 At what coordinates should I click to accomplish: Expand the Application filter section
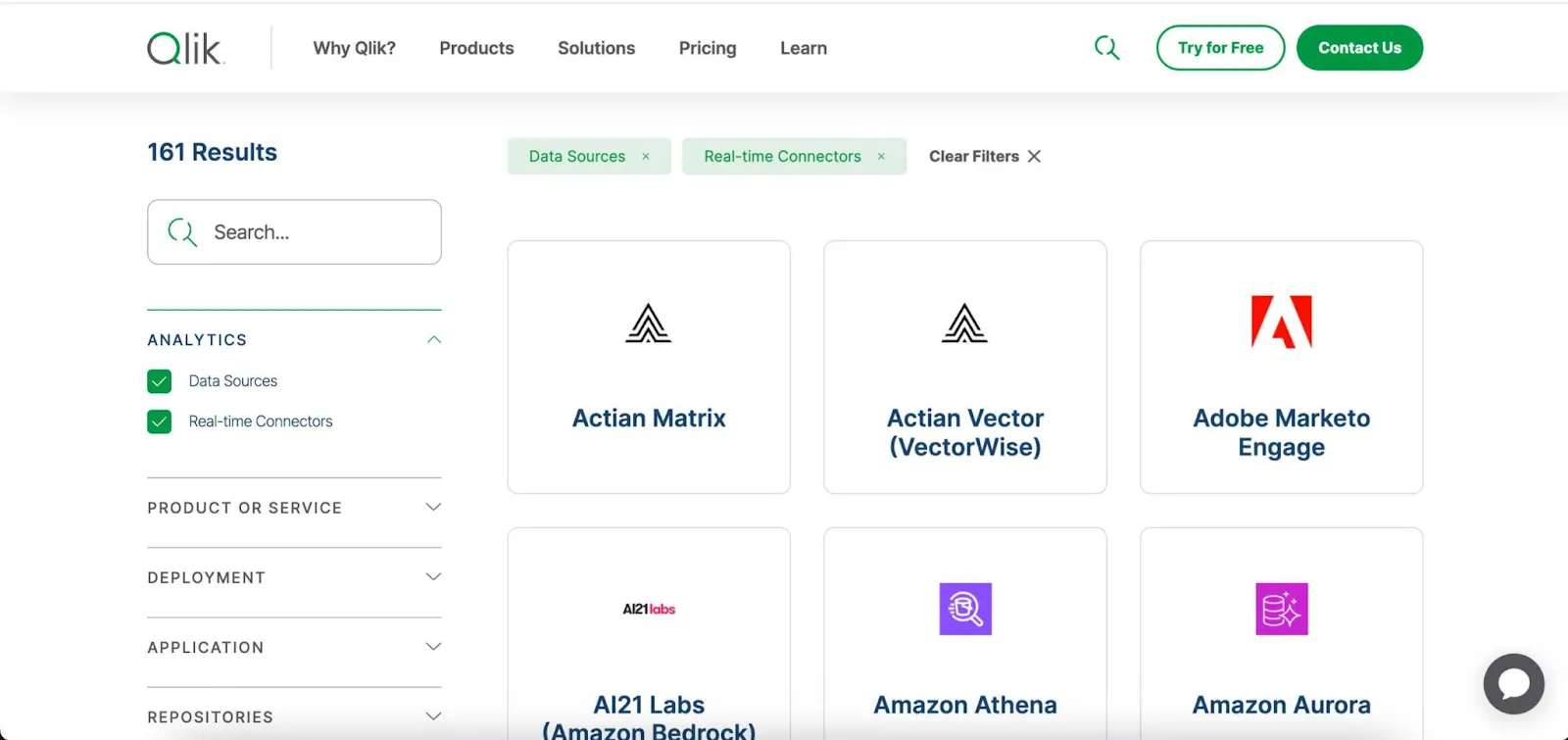[434, 647]
